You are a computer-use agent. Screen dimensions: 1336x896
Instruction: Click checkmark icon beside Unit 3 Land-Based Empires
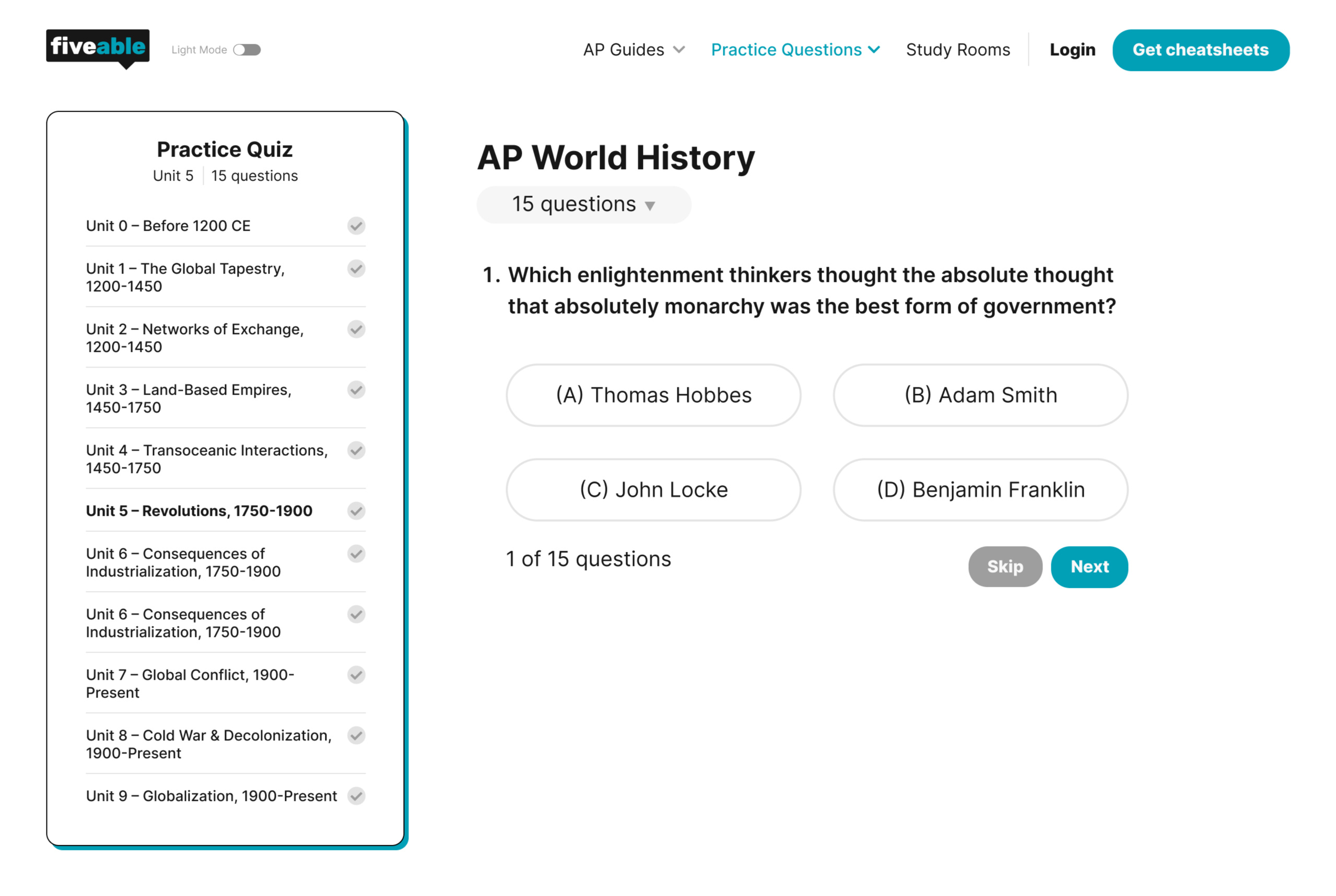[x=356, y=390]
